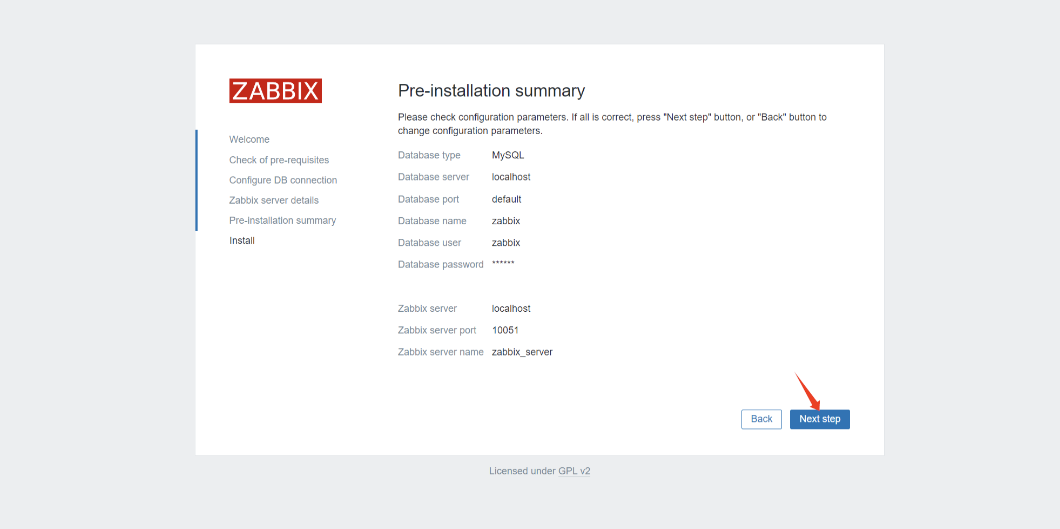Open Configure DB connection step
This screenshot has width=1060, height=529.
tap(283, 180)
